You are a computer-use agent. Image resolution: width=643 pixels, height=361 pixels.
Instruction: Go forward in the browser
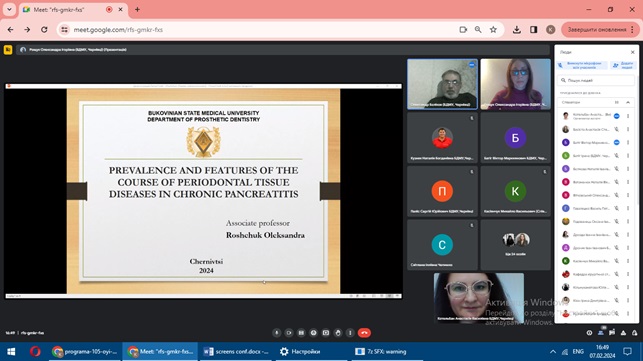(27, 30)
